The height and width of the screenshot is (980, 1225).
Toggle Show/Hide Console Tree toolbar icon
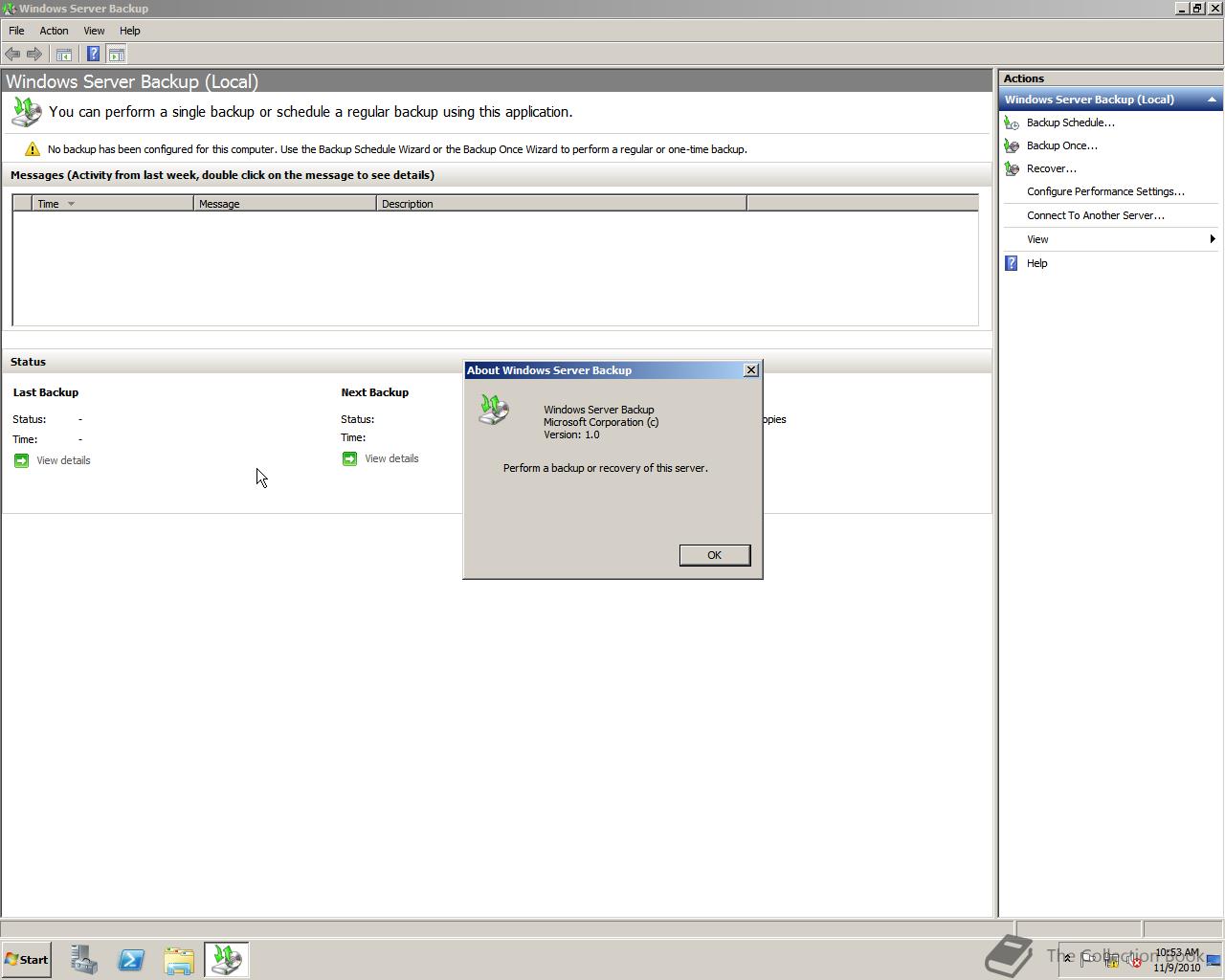point(64,55)
